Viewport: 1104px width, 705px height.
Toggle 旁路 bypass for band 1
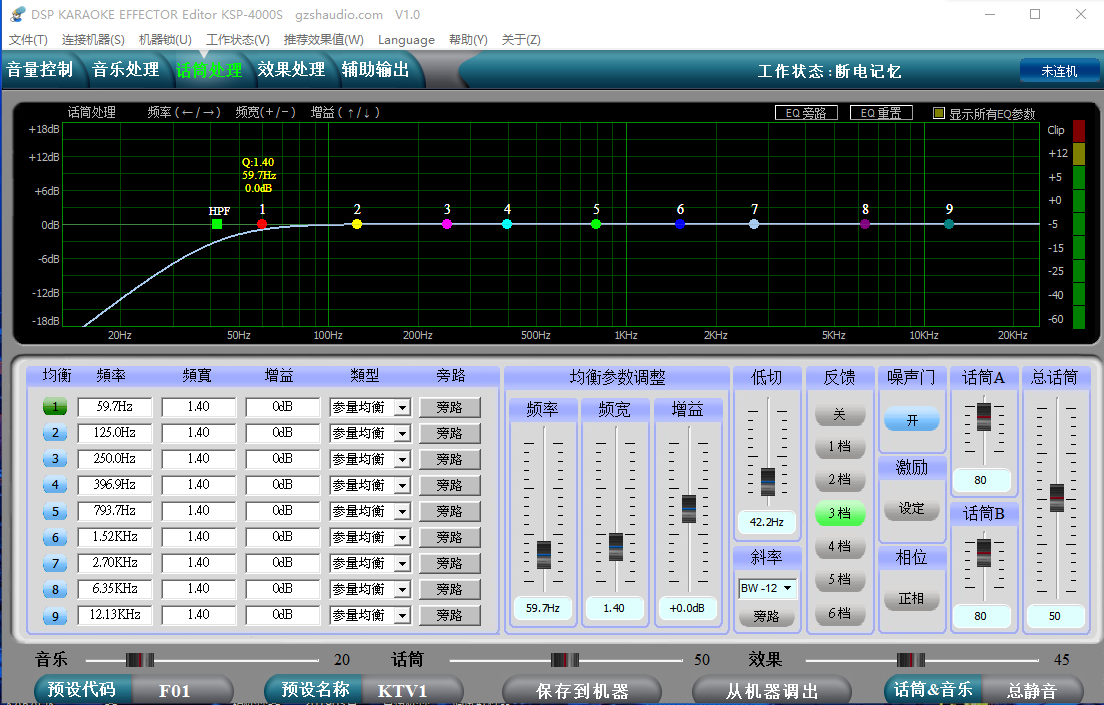point(450,407)
